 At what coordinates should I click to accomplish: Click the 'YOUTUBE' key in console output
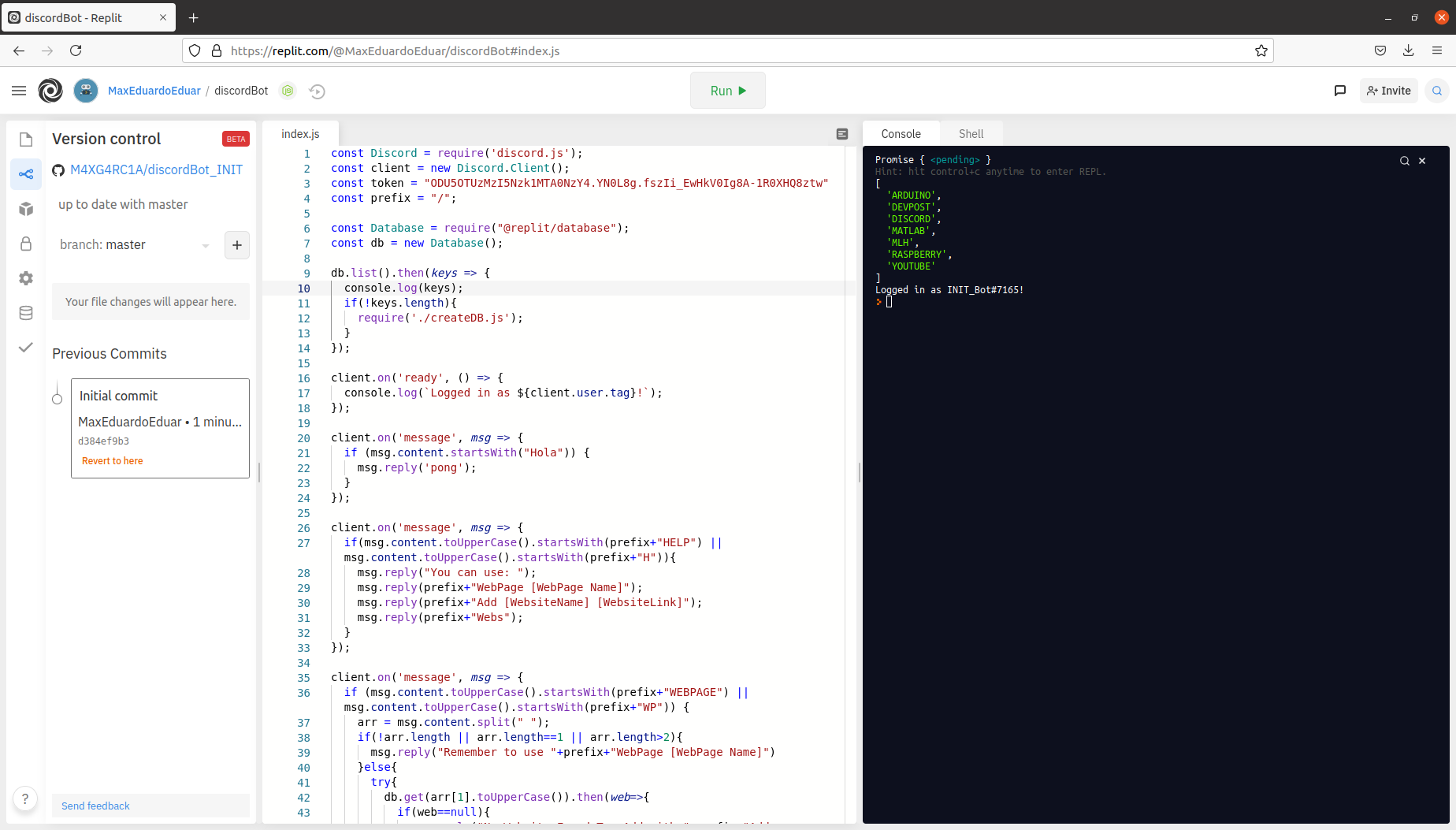tap(912, 266)
